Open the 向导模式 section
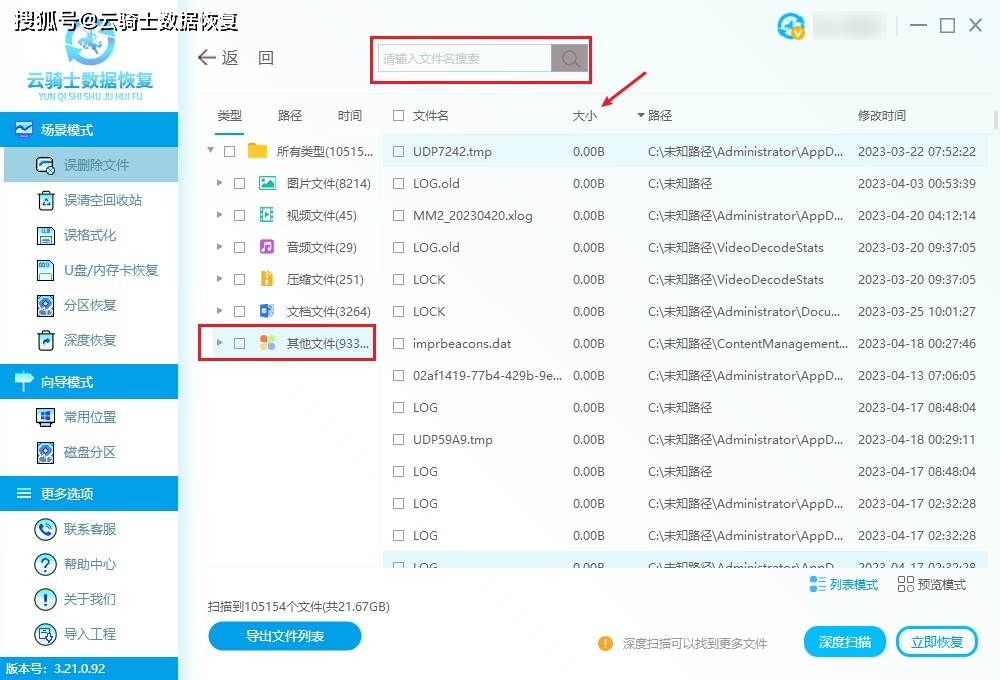 [x=89, y=382]
